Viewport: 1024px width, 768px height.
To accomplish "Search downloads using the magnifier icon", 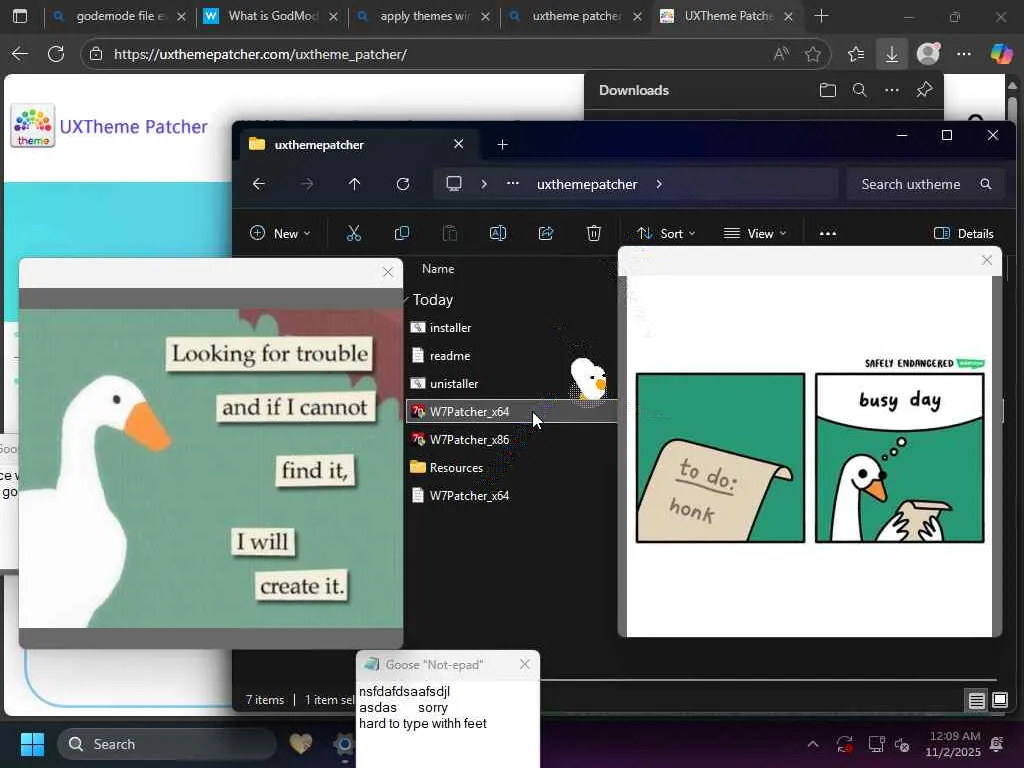I will click(x=859, y=90).
